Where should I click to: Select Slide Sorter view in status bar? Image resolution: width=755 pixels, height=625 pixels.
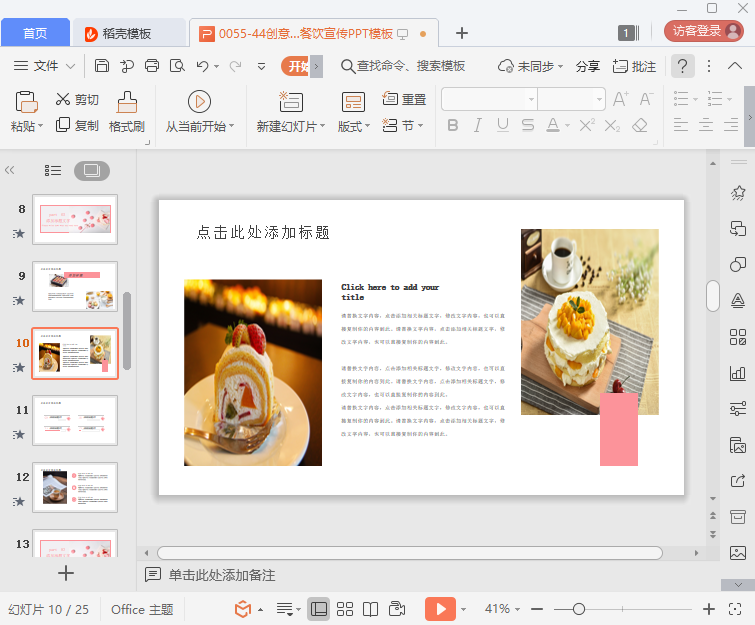tap(345, 609)
